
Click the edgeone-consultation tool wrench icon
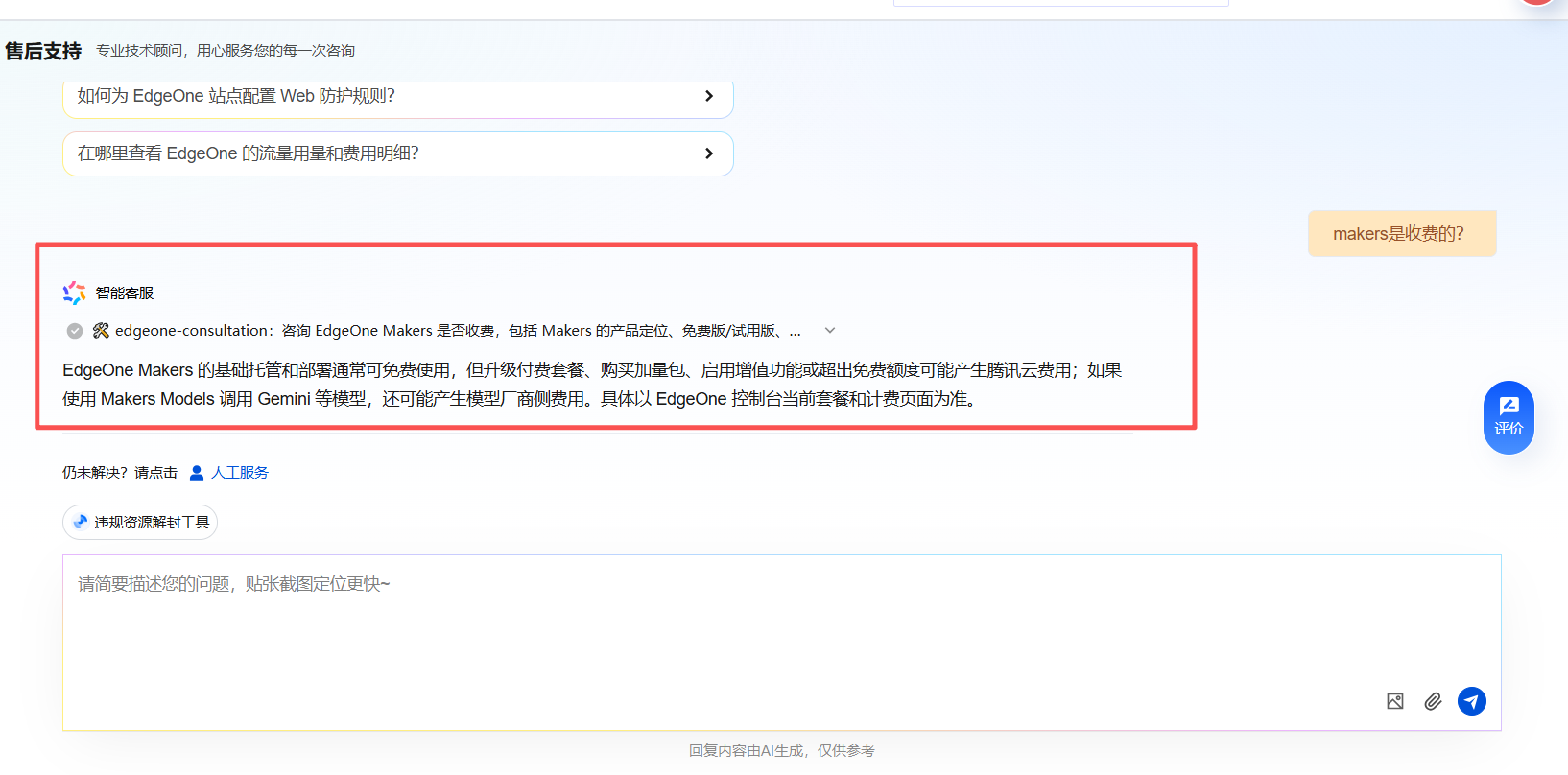[101, 331]
